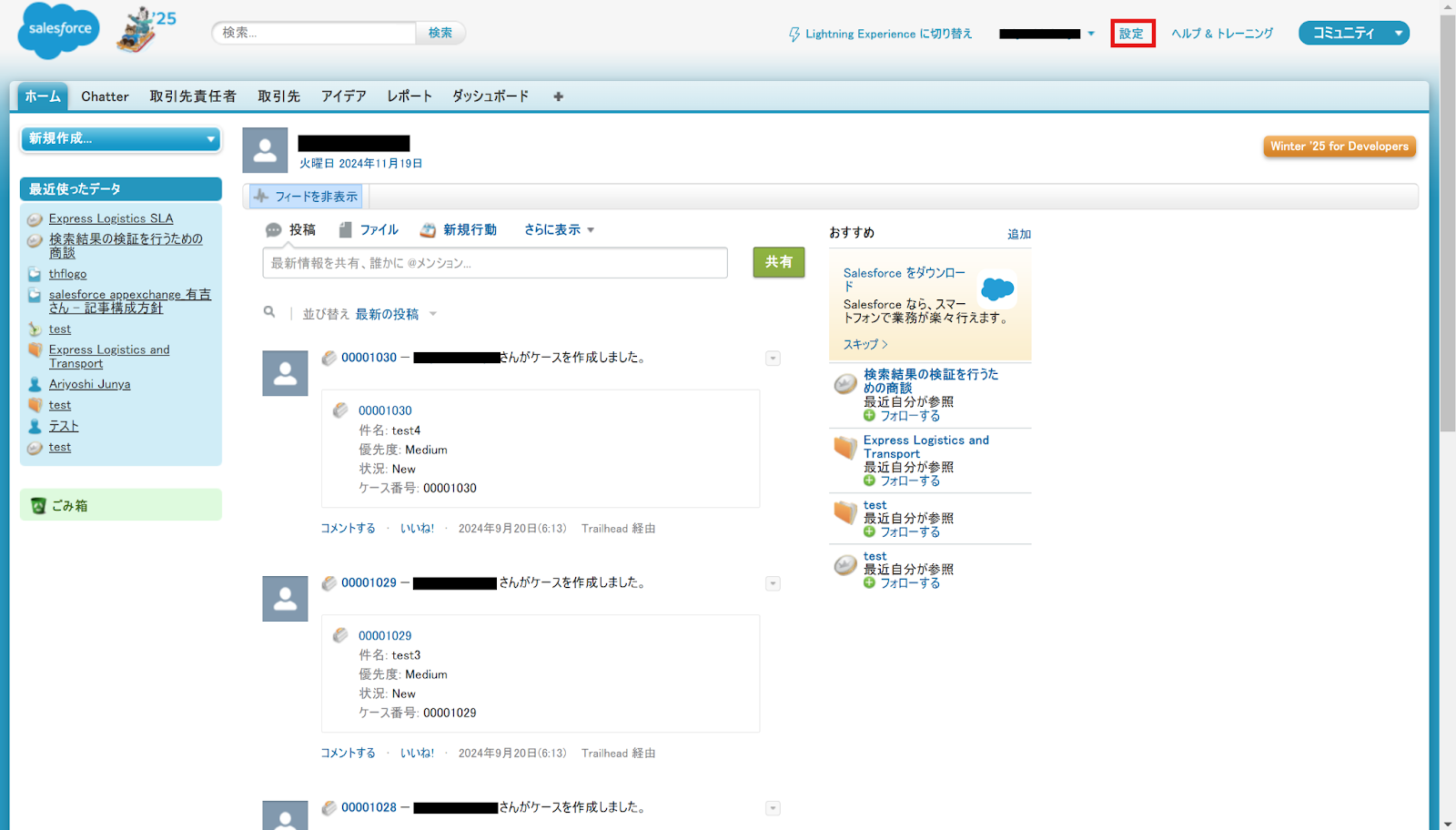Viewport: 1456px width, 830px height.
Task: Open the ごみ箱 recycle bin
Action: click(x=68, y=505)
